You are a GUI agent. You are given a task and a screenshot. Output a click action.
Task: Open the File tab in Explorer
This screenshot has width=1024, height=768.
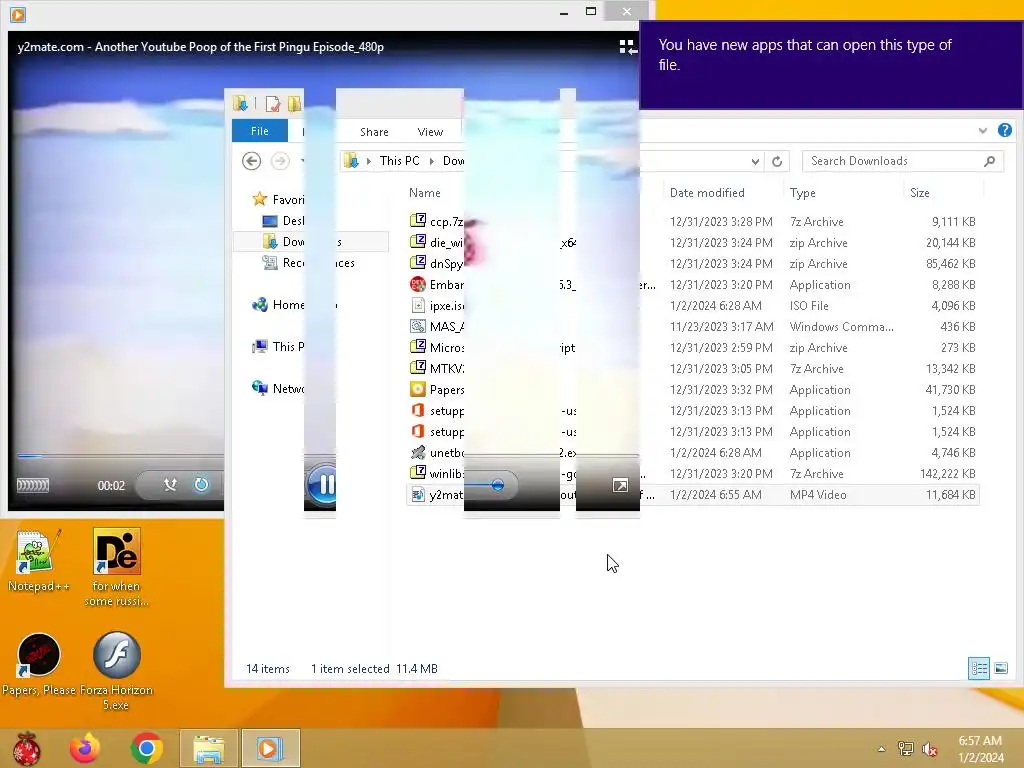point(259,131)
